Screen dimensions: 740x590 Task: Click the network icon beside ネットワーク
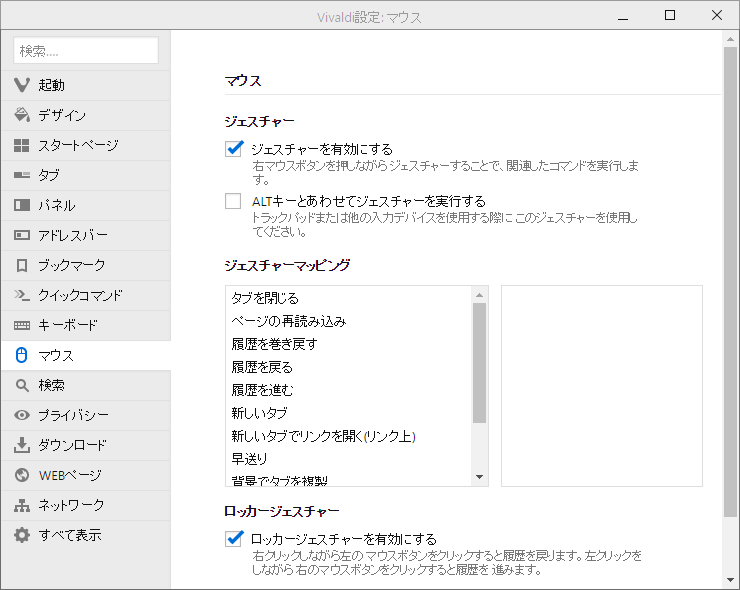coord(22,505)
